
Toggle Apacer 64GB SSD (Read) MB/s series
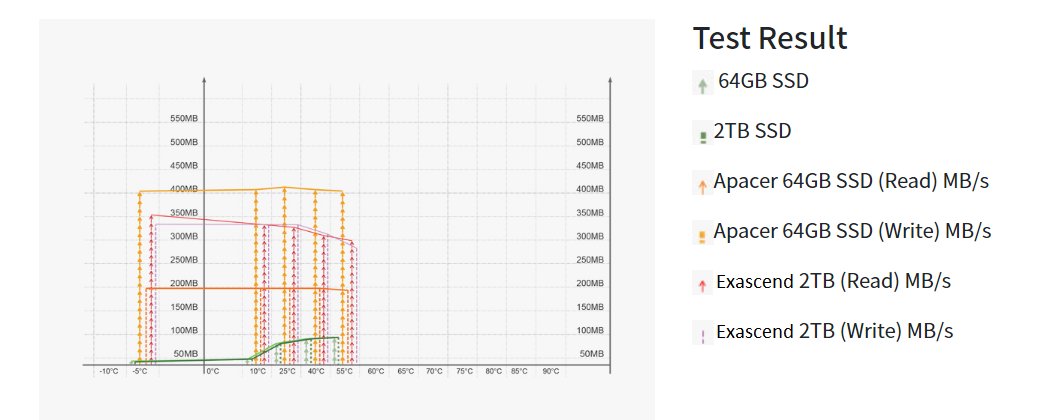851,181
